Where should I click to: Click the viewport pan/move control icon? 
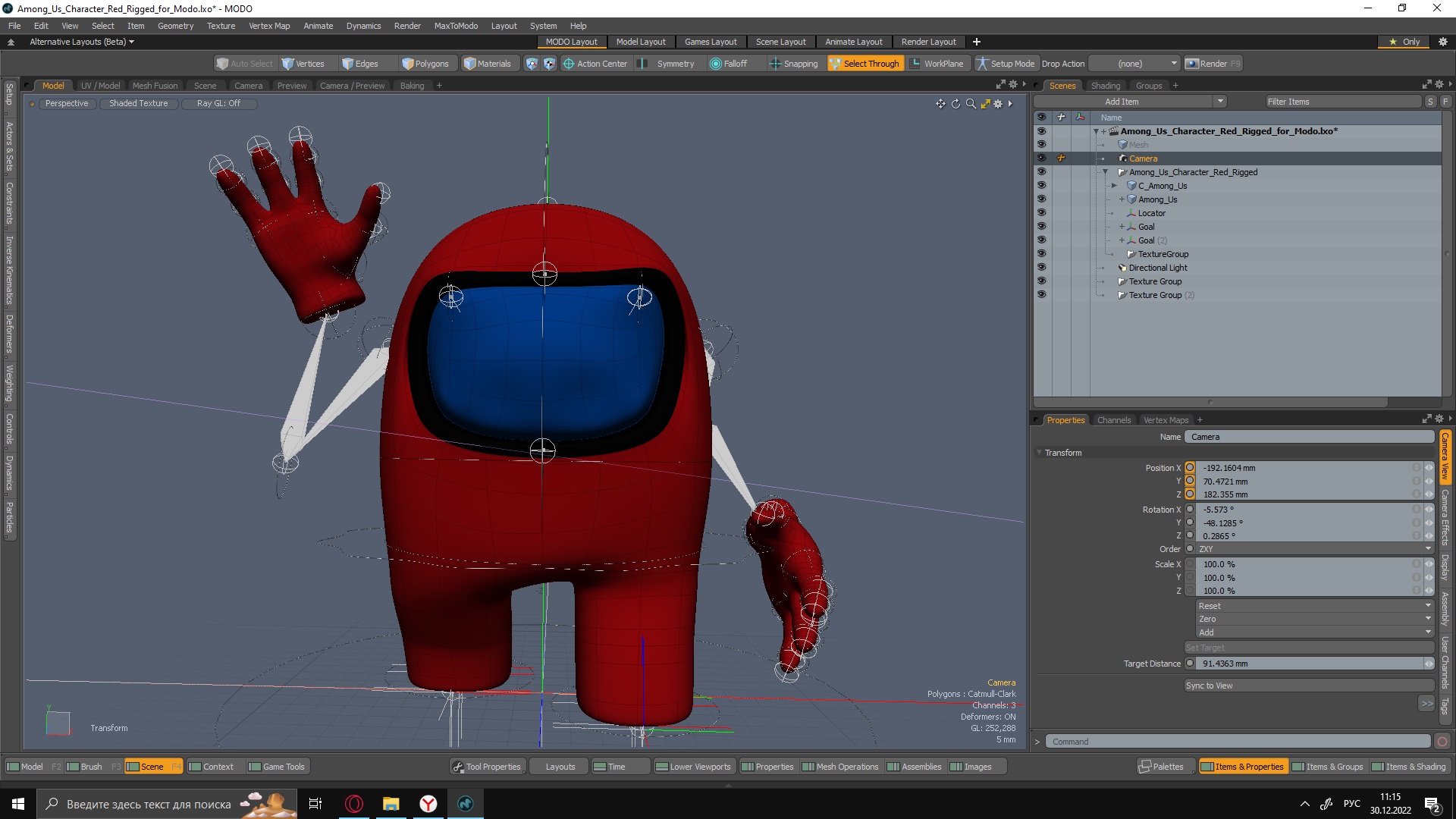tap(940, 104)
